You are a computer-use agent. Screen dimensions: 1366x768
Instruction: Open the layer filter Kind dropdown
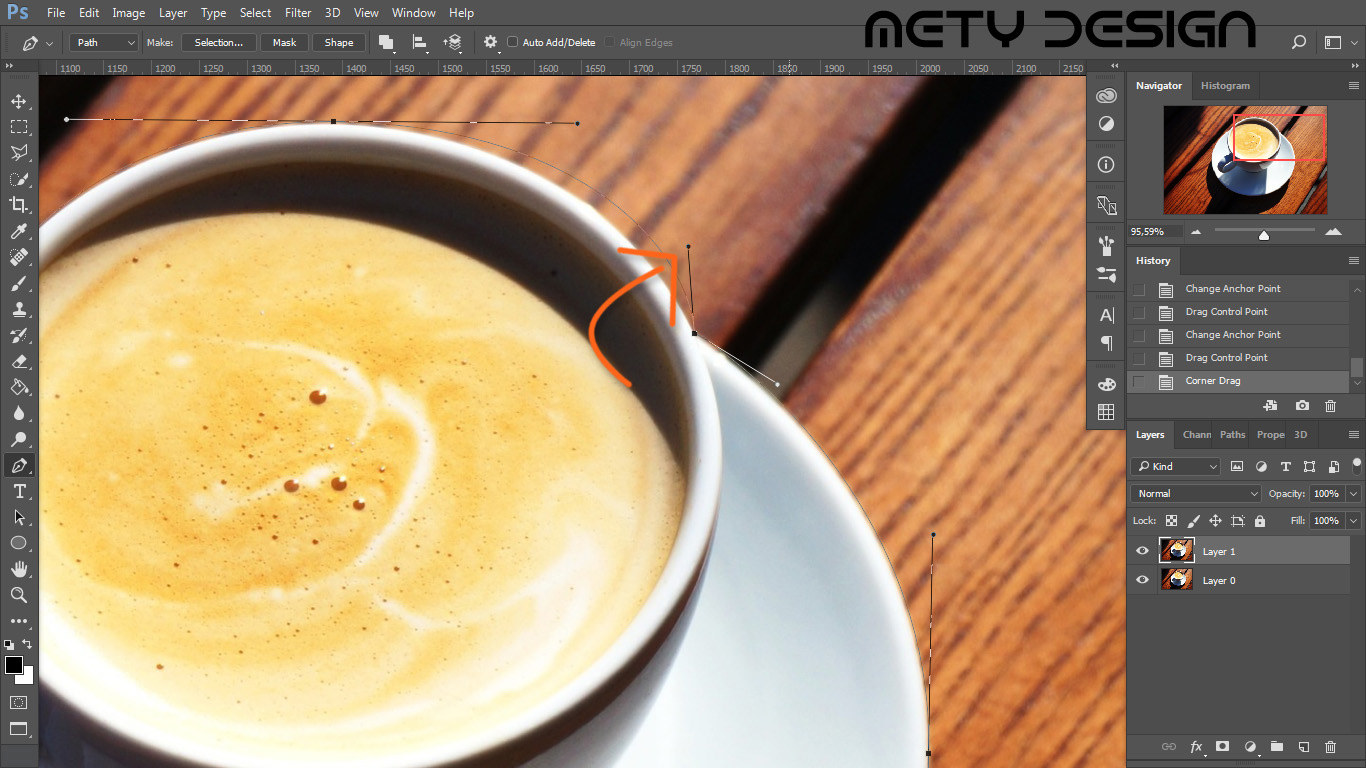tap(1176, 466)
